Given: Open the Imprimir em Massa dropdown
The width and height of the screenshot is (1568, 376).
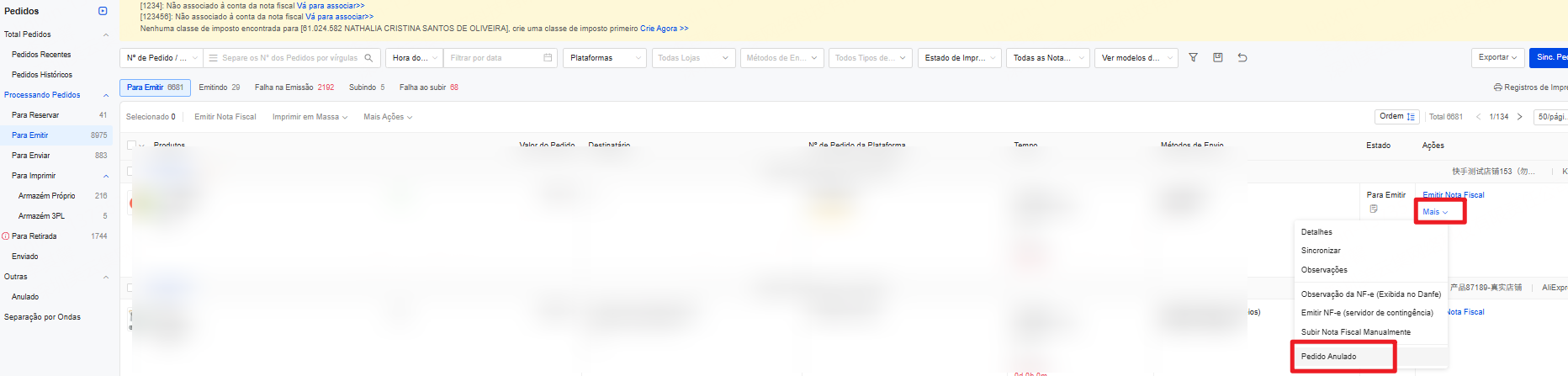Looking at the screenshot, I should (309, 117).
